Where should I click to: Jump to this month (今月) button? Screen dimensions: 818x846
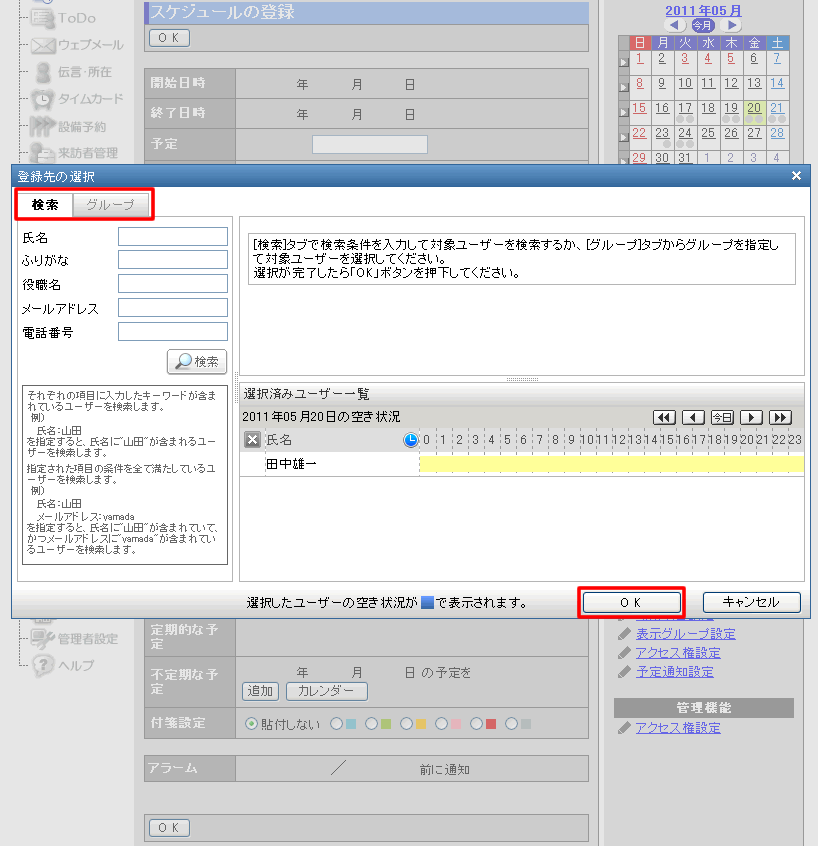(x=703, y=25)
